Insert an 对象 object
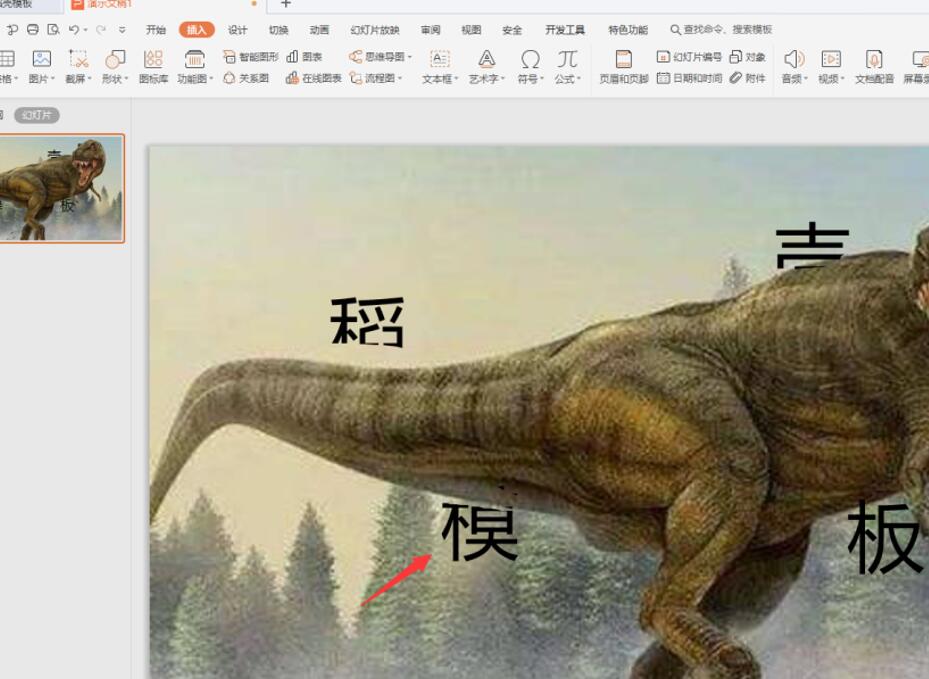929x679 pixels. tap(747, 57)
